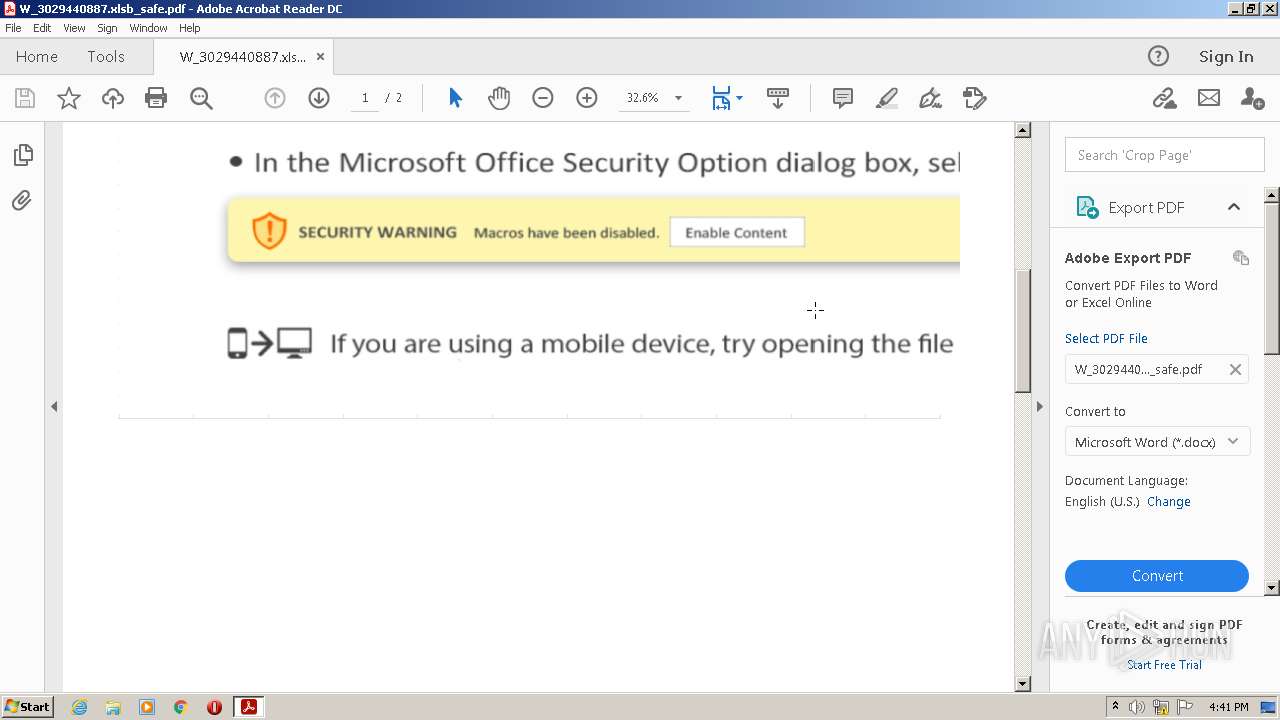This screenshot has height=720, width=1280.
Task: Go to next page arrow
Action: pyautogui.click(x=319, y=98)
